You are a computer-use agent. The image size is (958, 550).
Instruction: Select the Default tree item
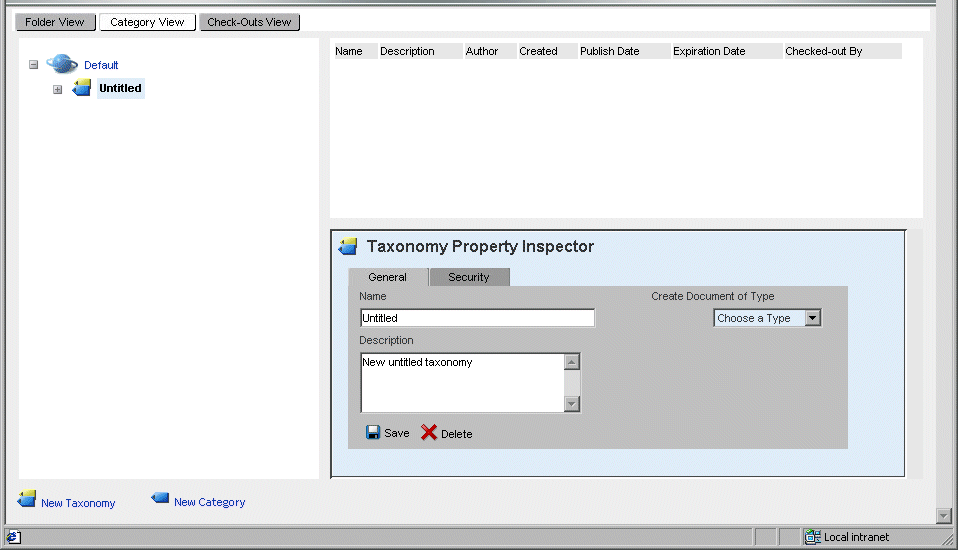coord(101,65)
